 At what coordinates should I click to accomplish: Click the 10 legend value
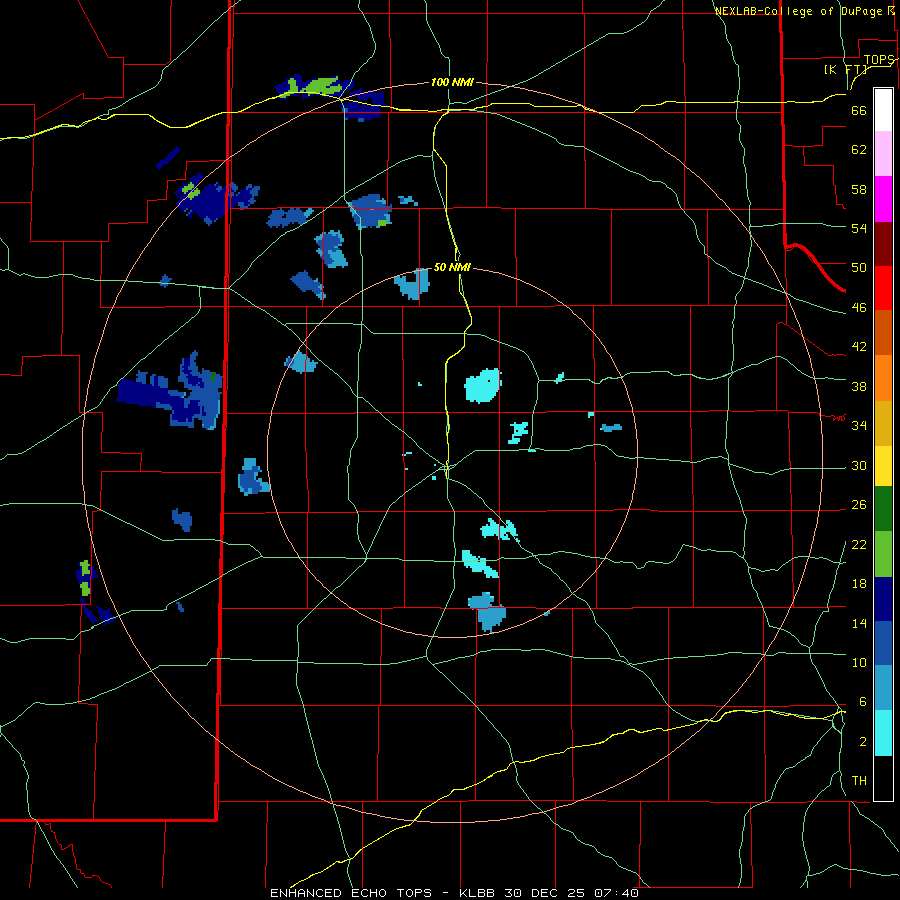(859, 663)
